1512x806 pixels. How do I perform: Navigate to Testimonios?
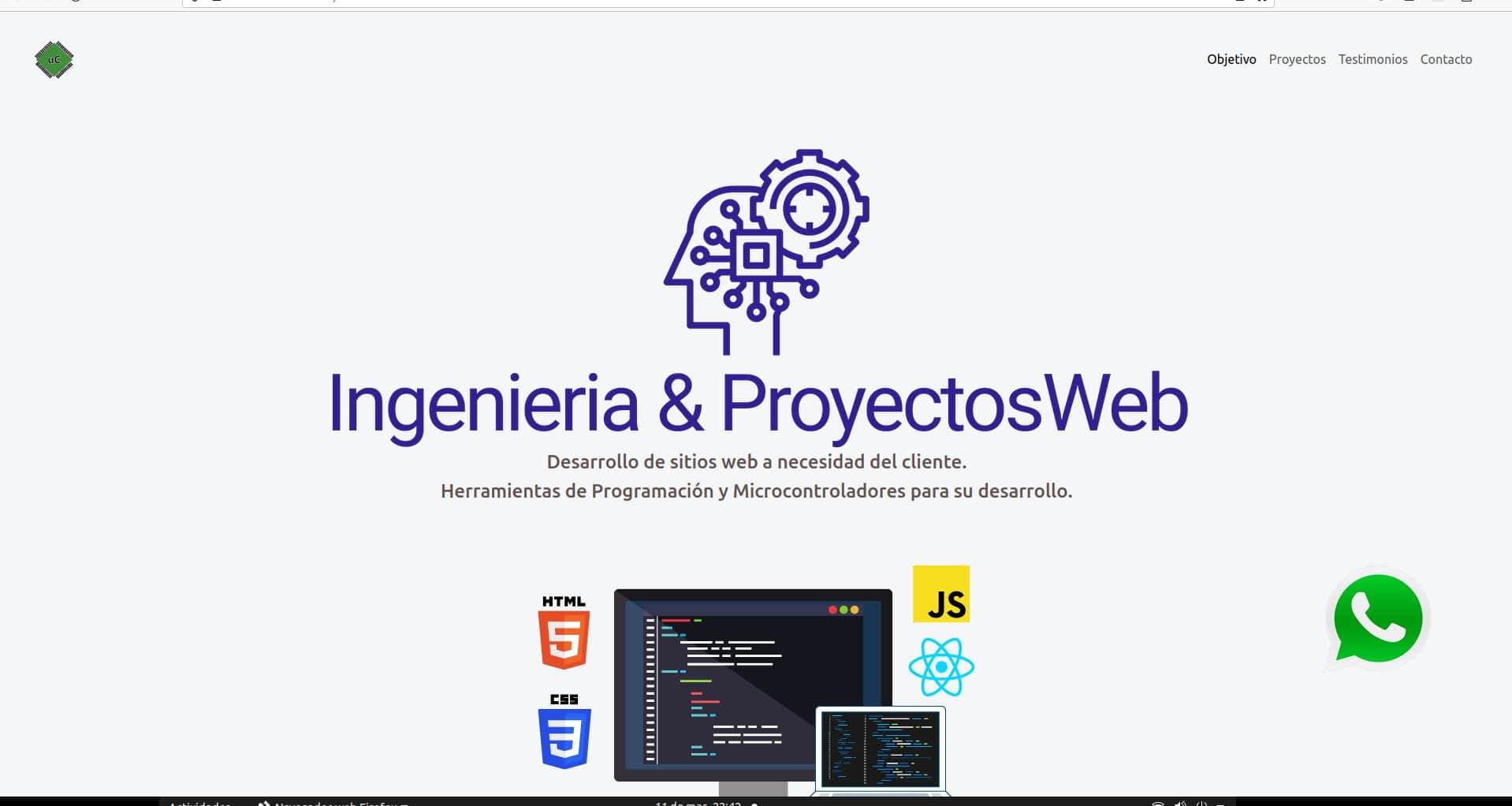[1372, 59]
